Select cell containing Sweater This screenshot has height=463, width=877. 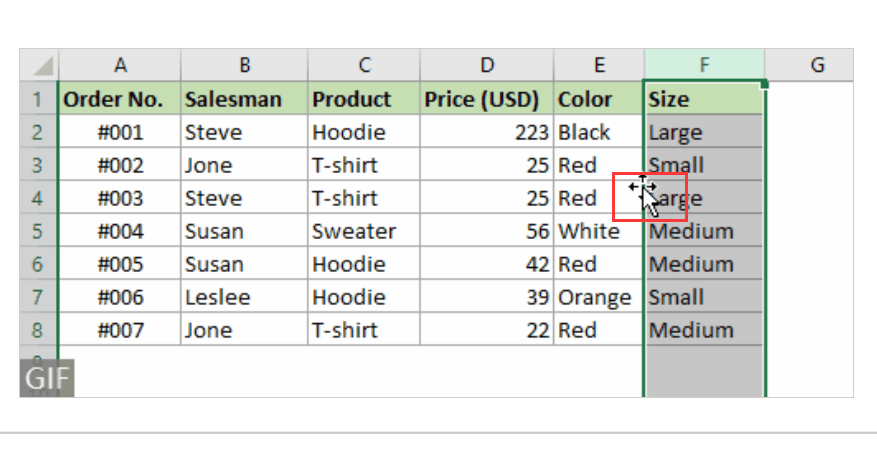[x=364, y=231]
